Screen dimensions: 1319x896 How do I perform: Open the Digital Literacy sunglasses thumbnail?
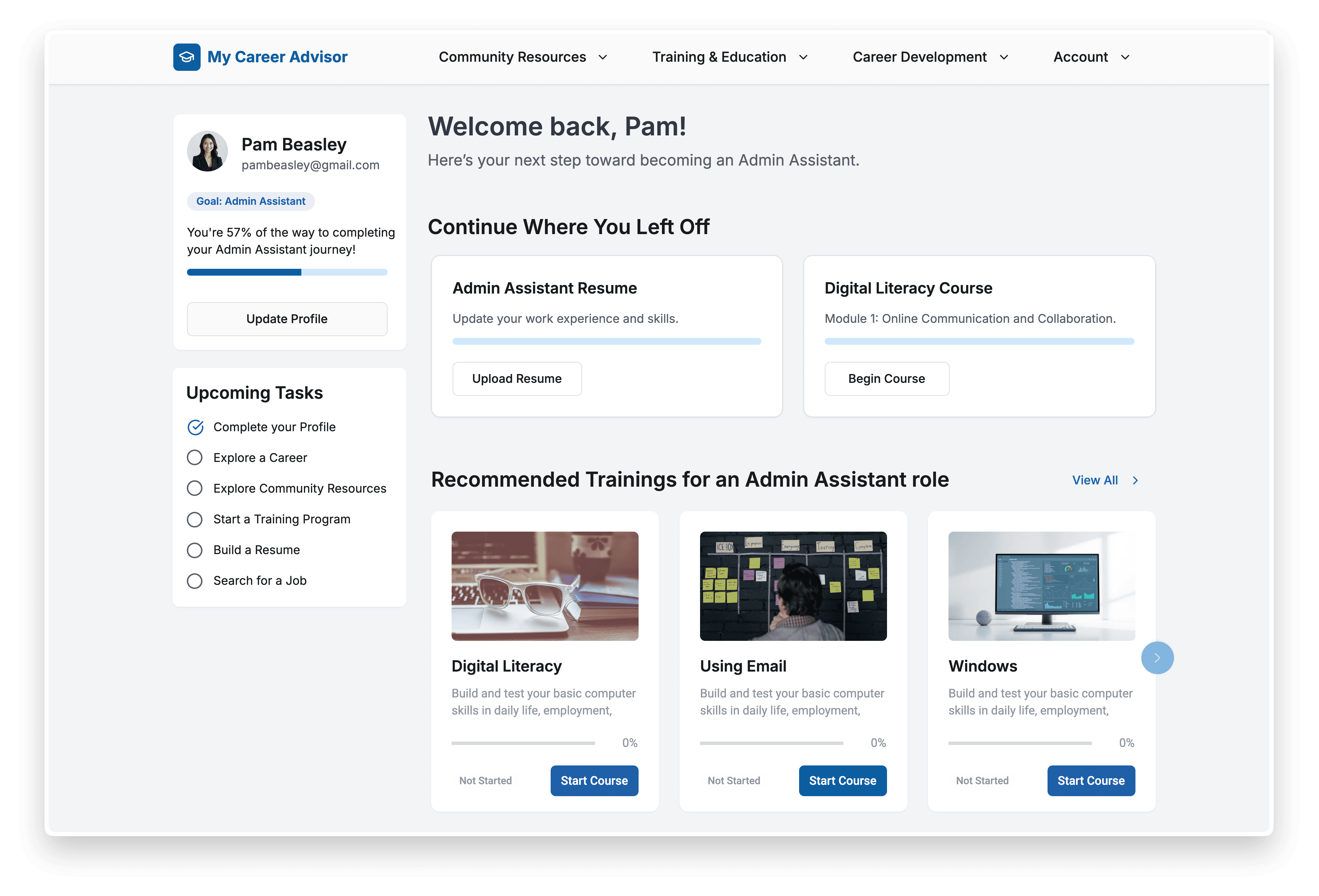pyautogui.click(x=544, y=586)
